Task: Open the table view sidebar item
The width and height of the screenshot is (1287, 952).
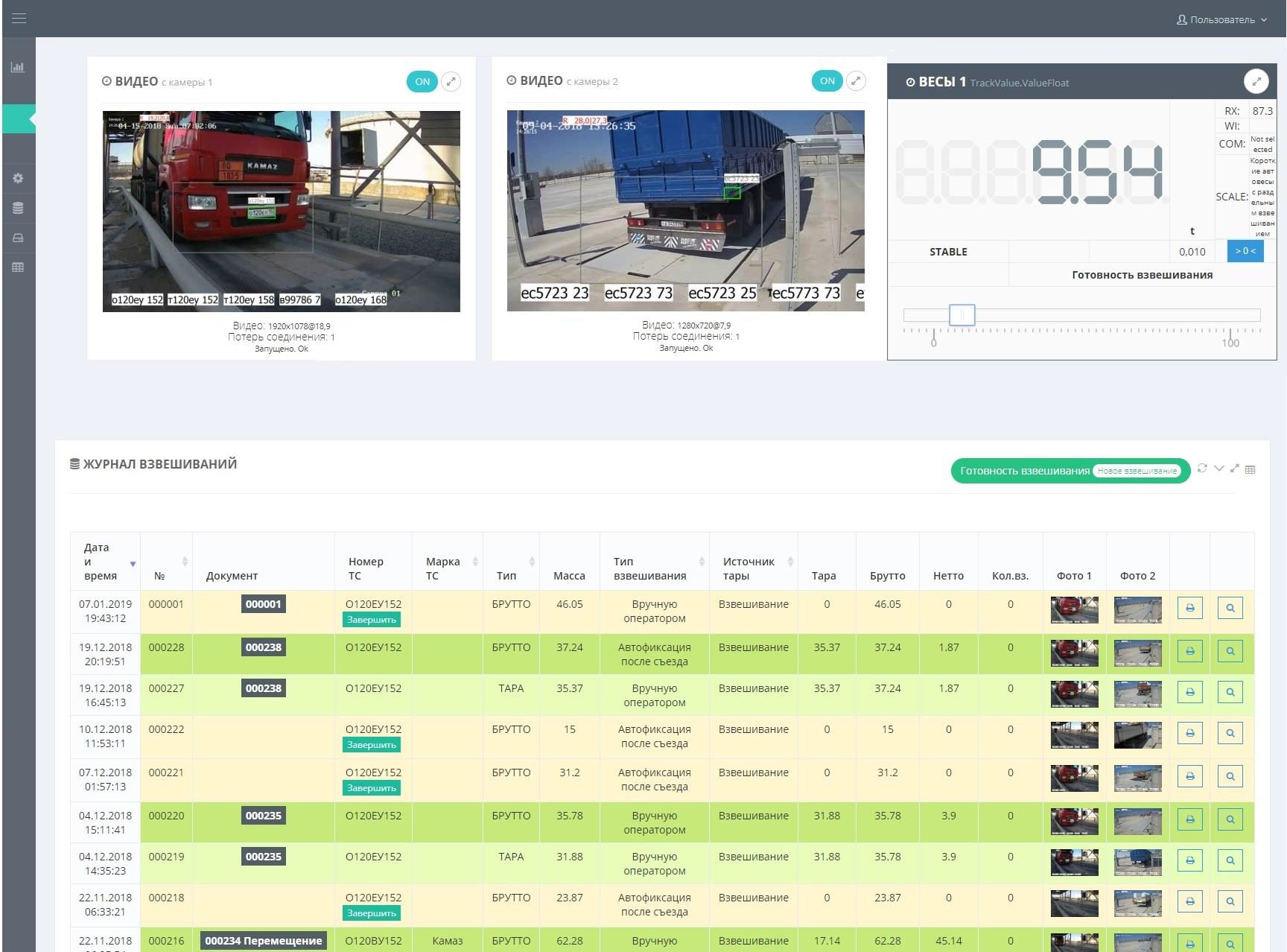Action: 18,267
